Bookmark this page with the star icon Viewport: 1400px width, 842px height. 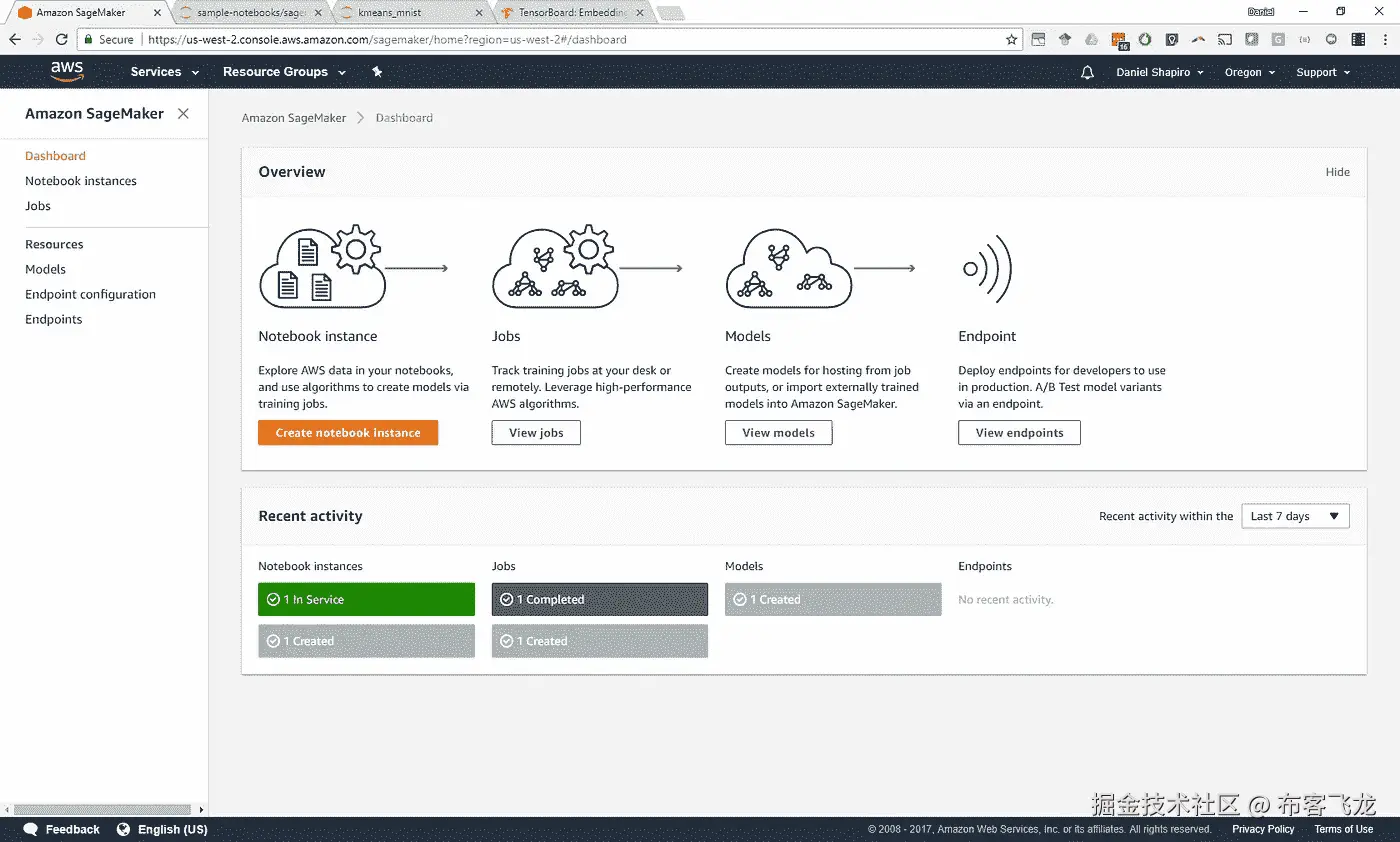[x=1011, y=40]
